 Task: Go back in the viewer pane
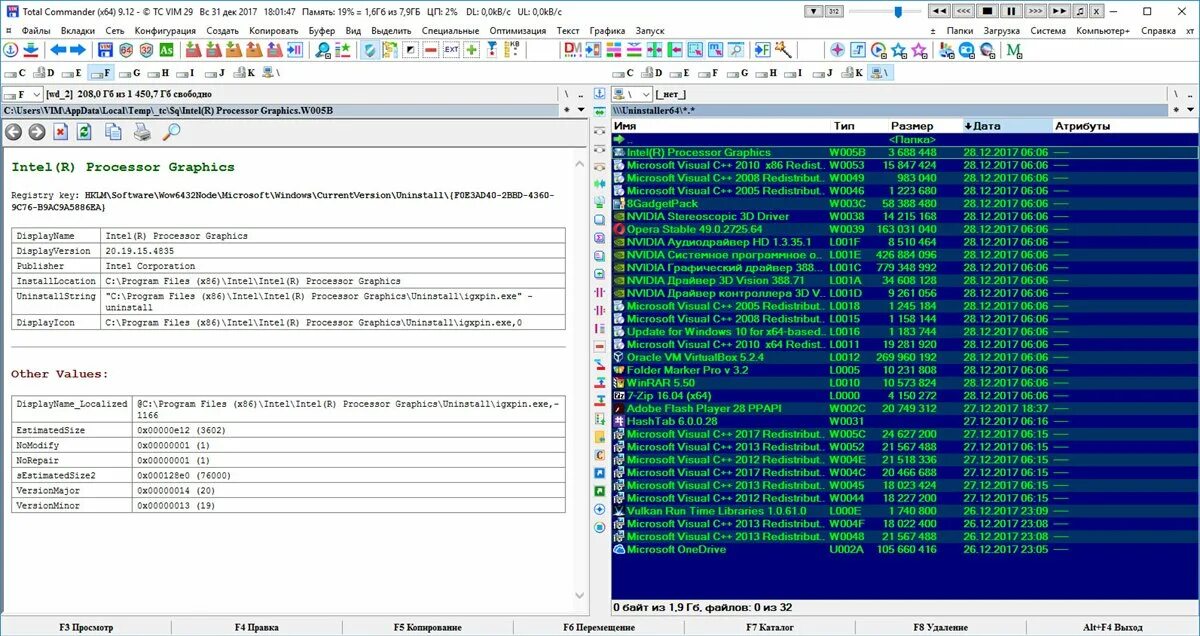[14, 131]
